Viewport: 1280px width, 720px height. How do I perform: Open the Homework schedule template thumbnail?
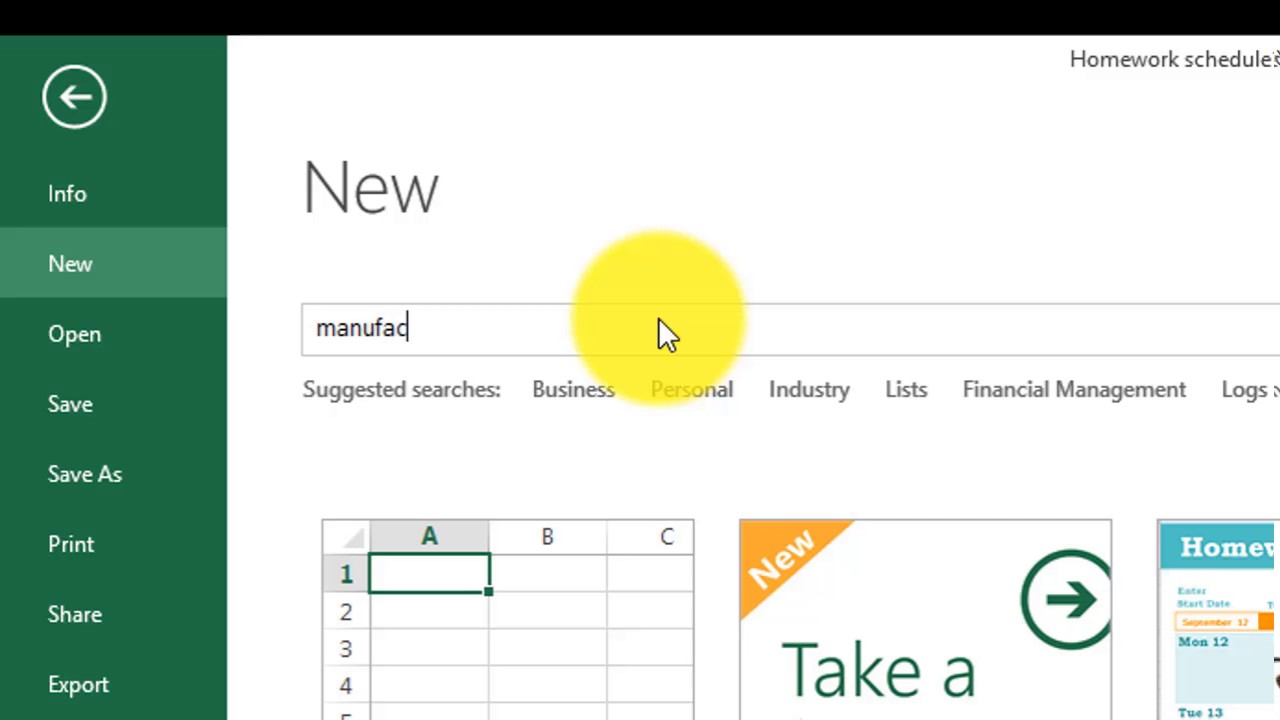[1218, 619]
